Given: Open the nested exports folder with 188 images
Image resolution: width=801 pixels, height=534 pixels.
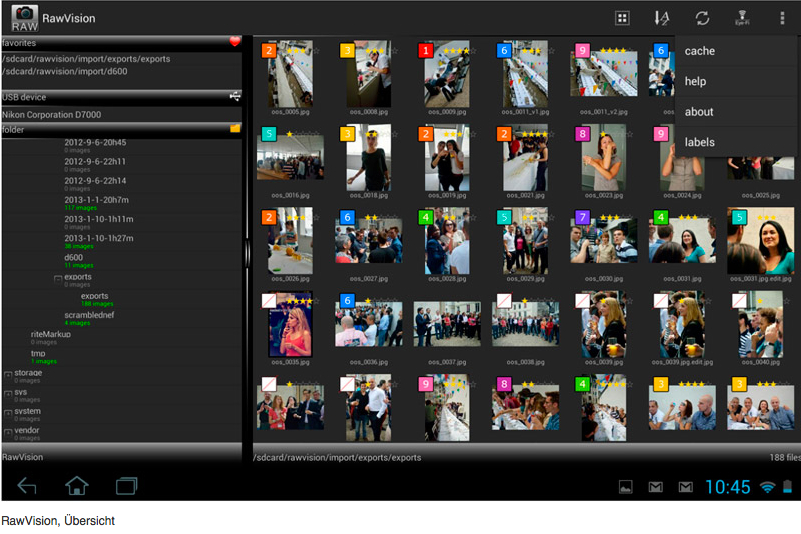Looking at the screenshot, I should pyautogui.click(x=97, y=298).
